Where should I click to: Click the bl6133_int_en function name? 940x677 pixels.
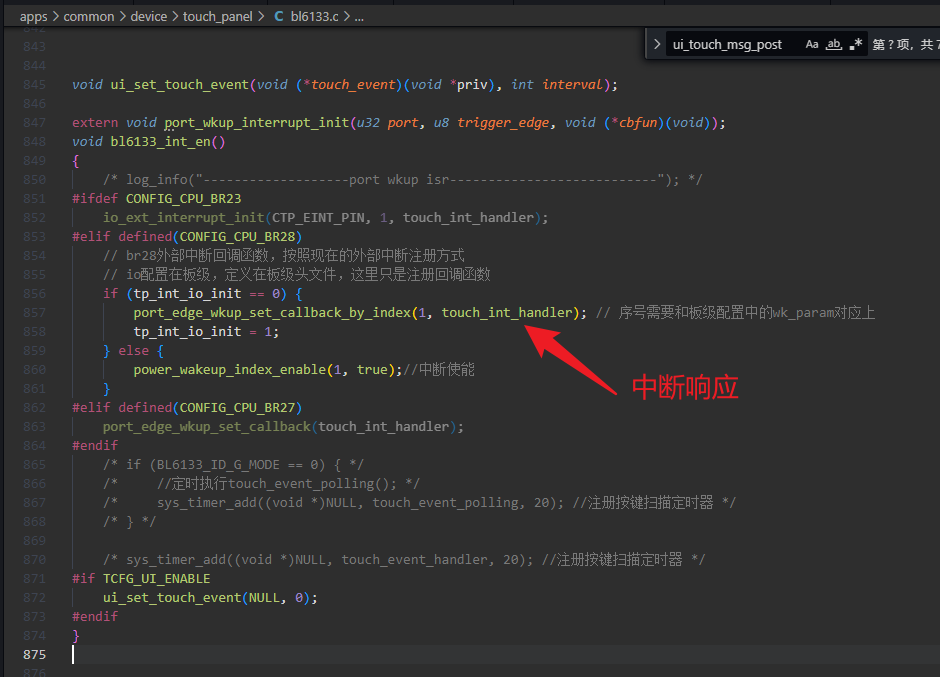160,142
